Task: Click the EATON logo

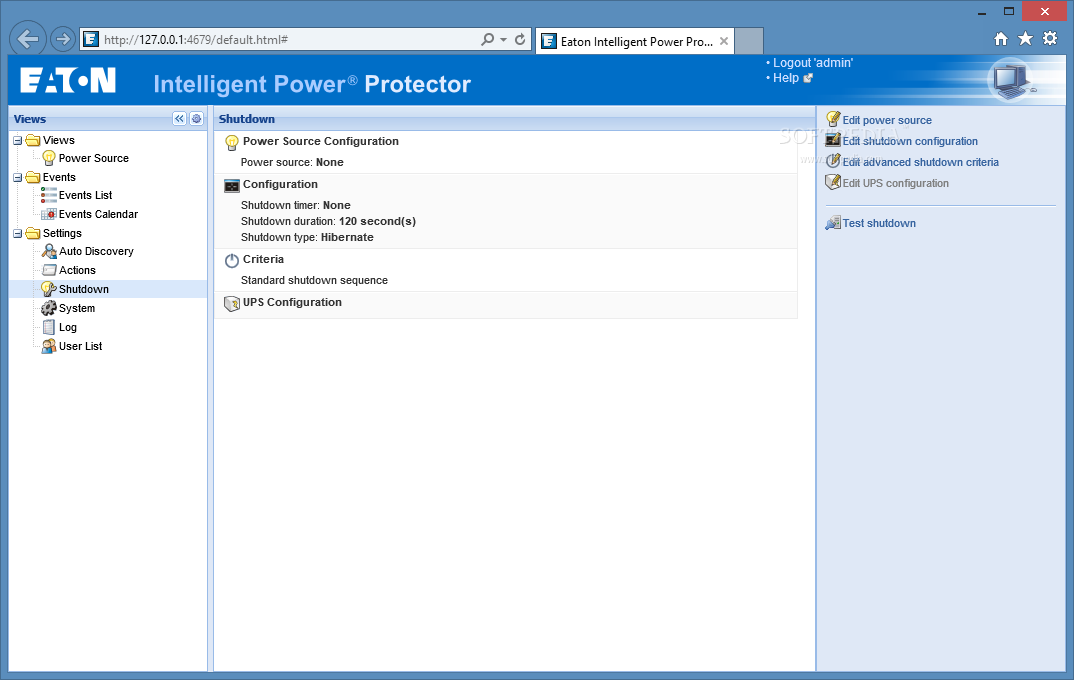Action: point(68,80)
